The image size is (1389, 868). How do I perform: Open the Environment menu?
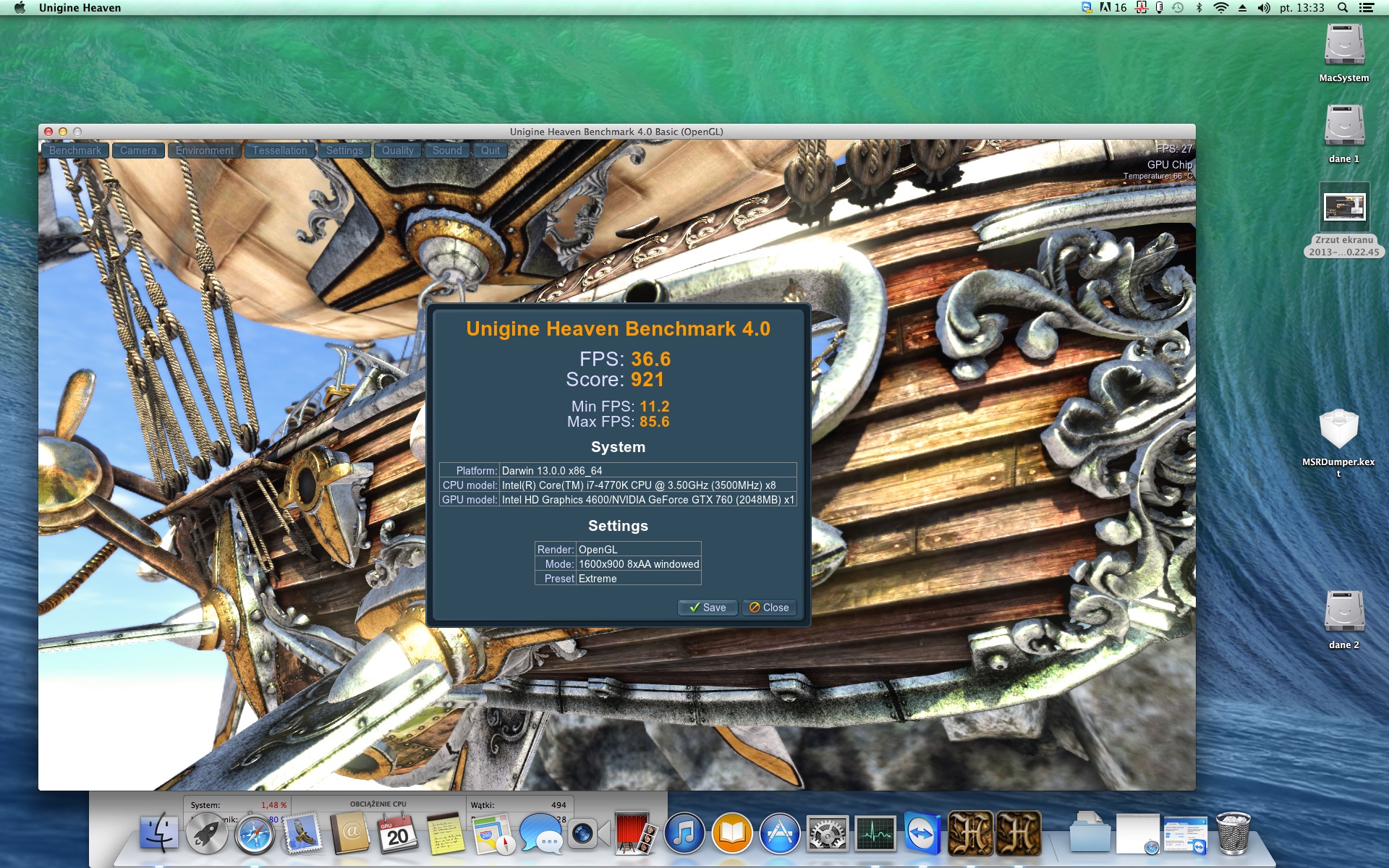205,150
